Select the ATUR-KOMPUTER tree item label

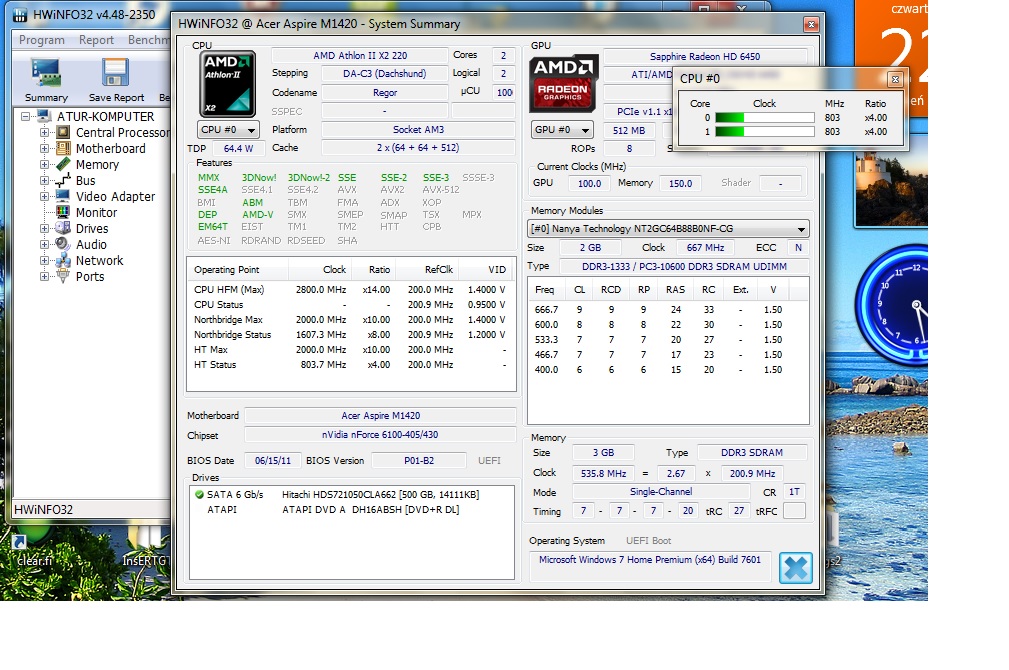coord(106,116)
